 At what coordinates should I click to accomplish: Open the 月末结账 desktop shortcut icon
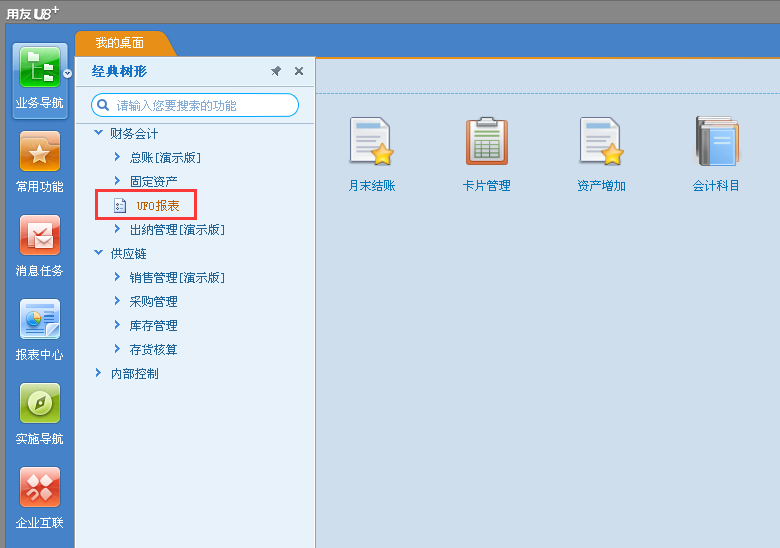(371, 141)
